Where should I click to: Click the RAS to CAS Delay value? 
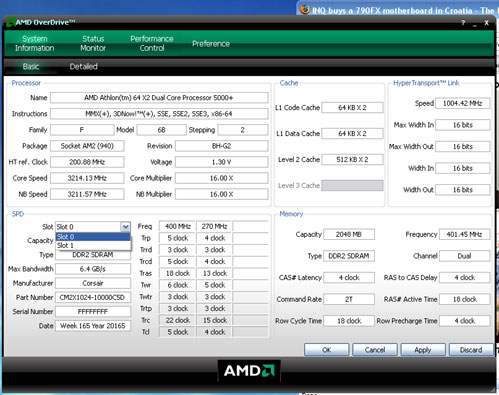coord(464,277)
